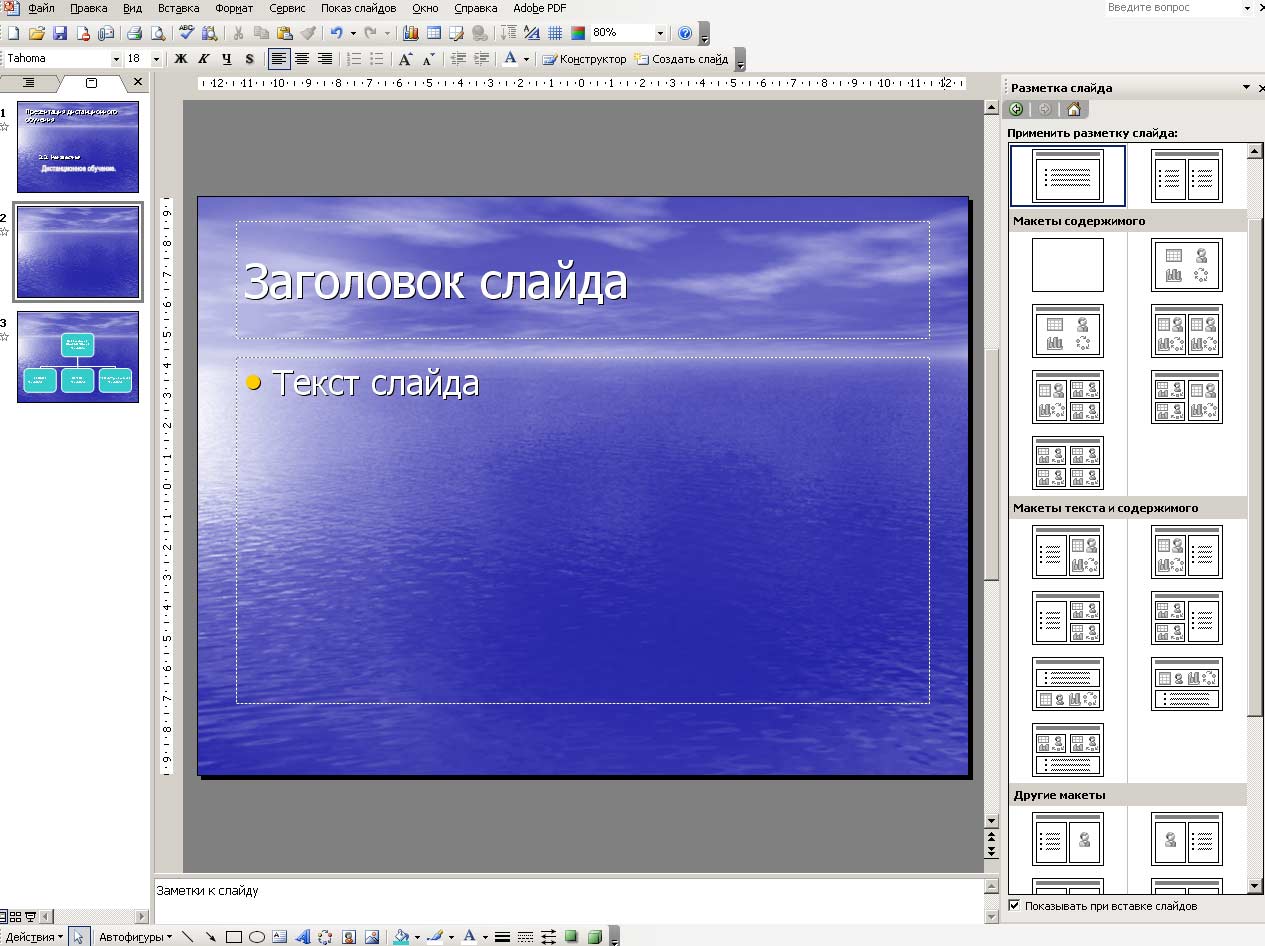Open the Сервис menu
Screen dimensions: 1265x946
pyautogui.click(x=287, y=8)
